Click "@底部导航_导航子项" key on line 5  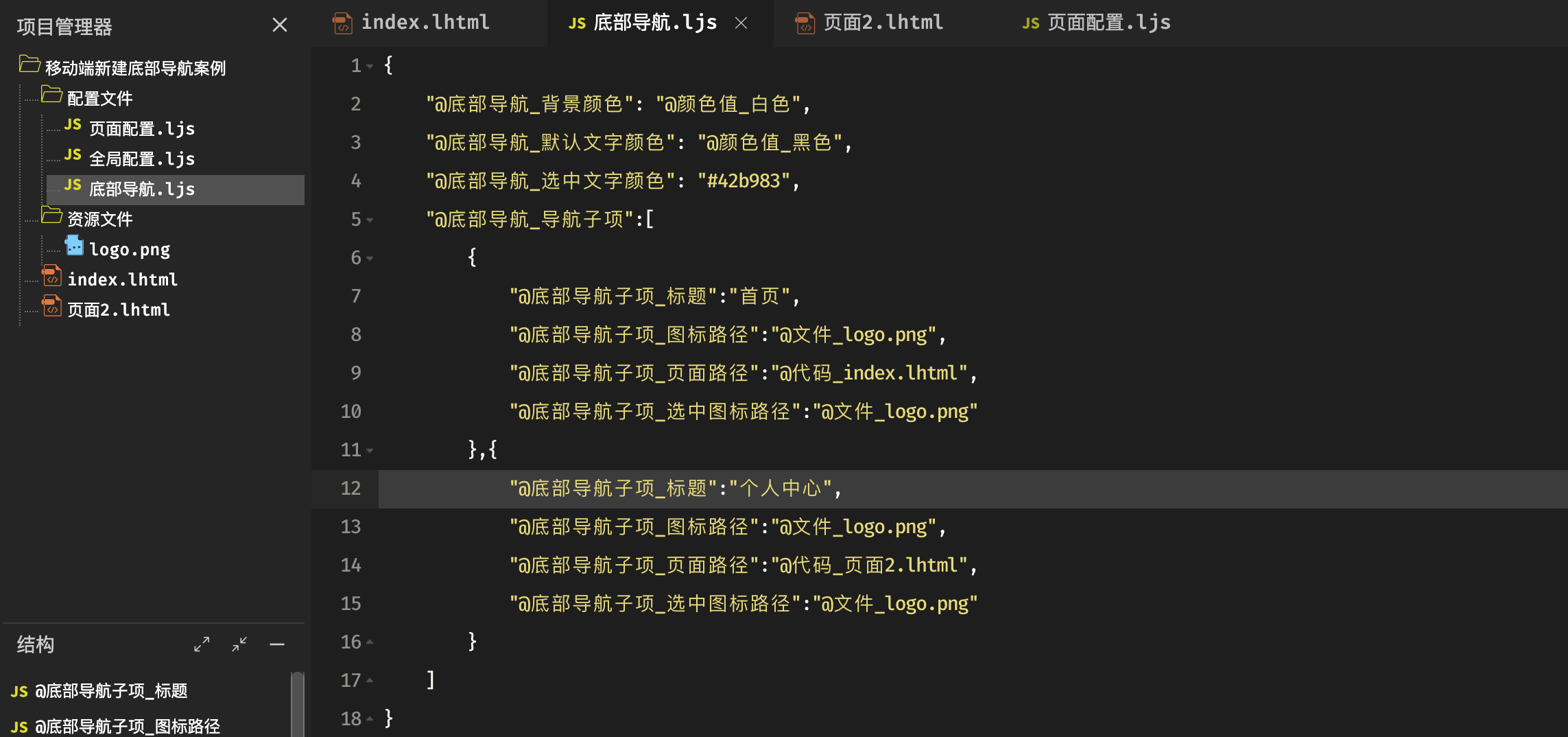click(530, 220)
